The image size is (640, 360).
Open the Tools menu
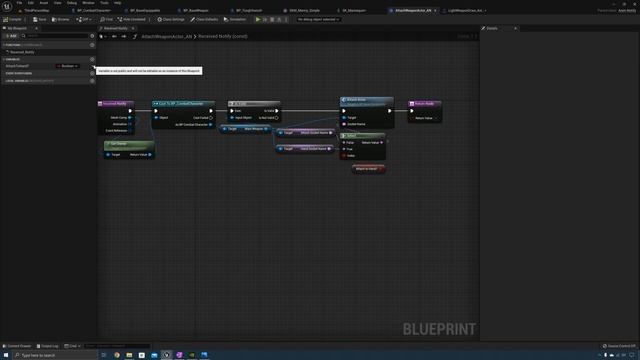tap(104, 3)
